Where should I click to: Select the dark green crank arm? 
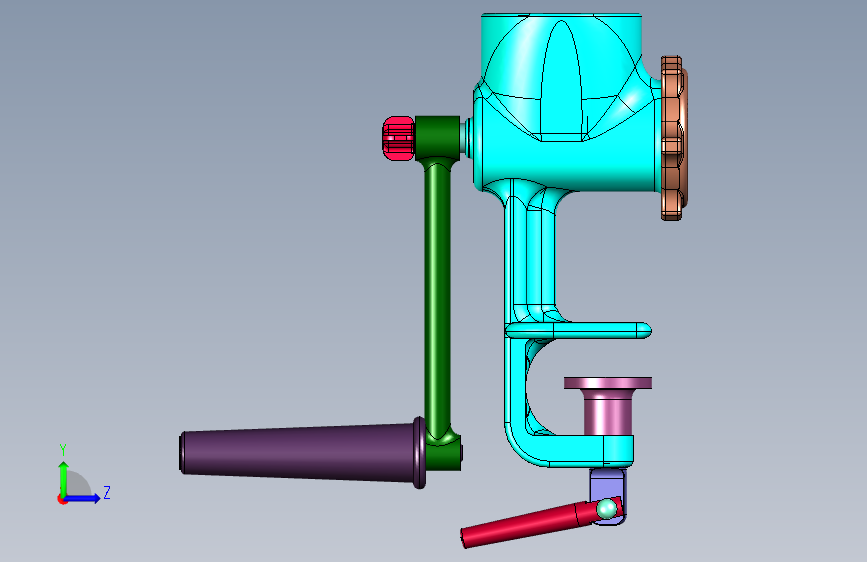(x=438, y=293)
